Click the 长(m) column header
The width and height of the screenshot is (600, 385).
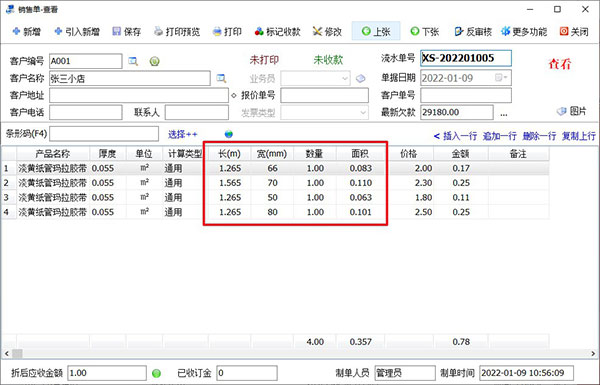point(229,154)
